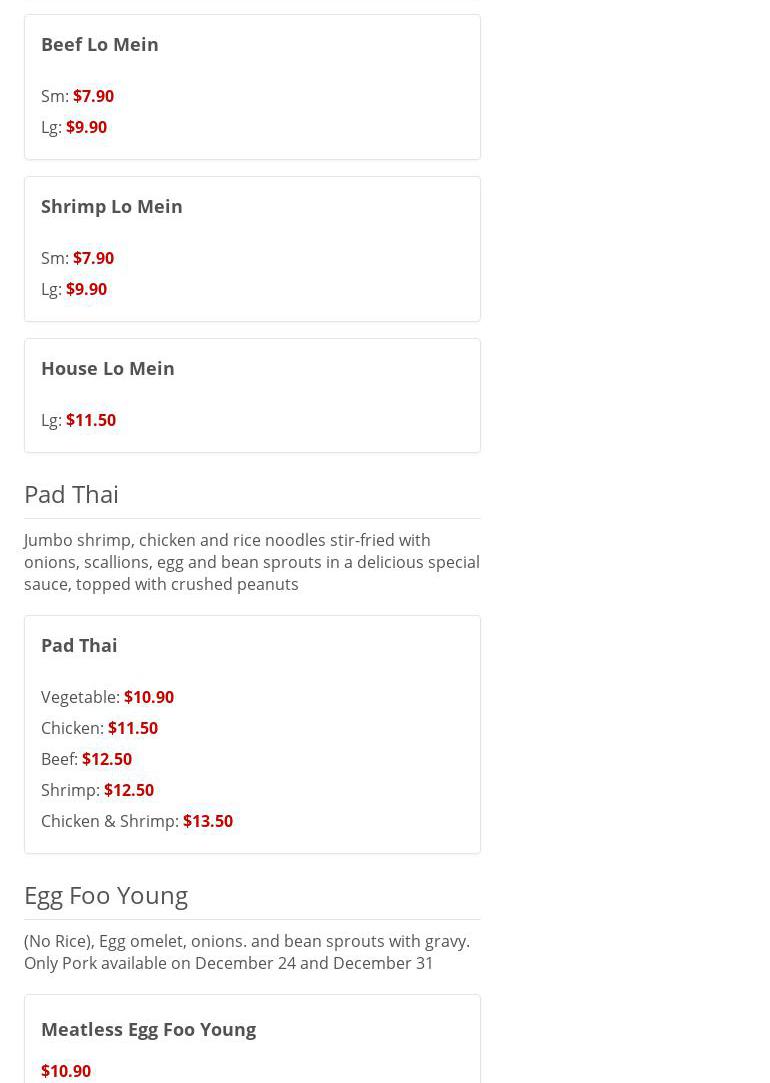770x1083 pixels.
Task: Open the Meatless Egg Foo Young item
Action: pos(148,1029)
